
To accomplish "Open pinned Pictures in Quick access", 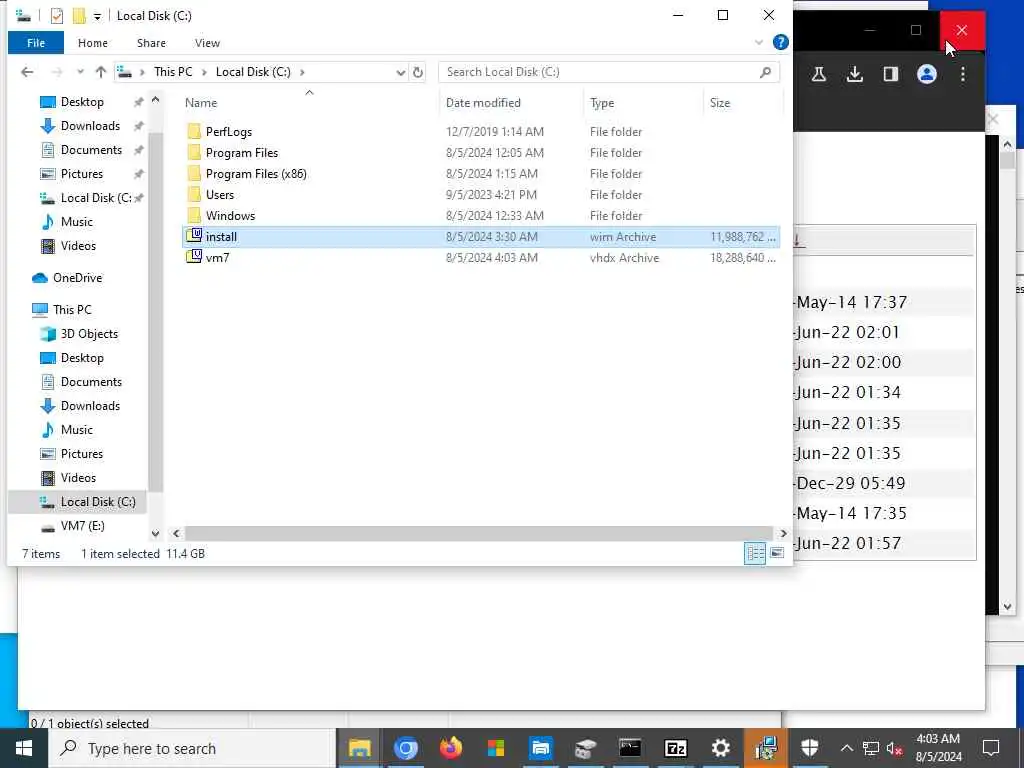I will 82,174.
